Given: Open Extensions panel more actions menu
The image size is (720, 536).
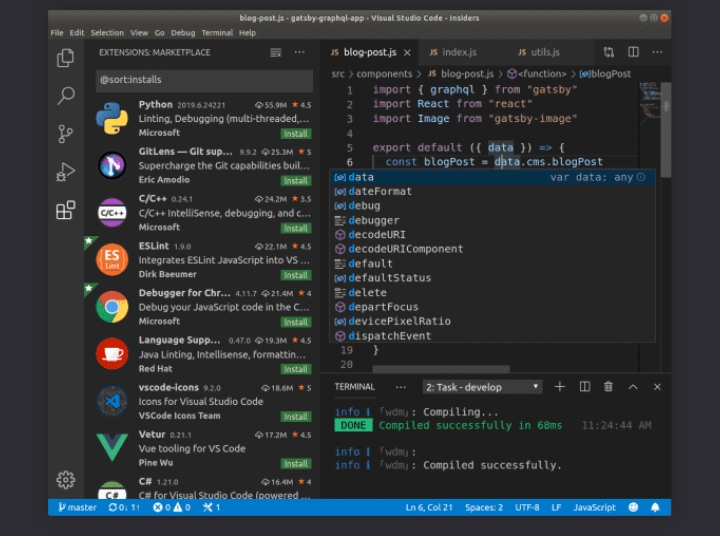Looking at the screenshot, I should [x=299, y=52].
